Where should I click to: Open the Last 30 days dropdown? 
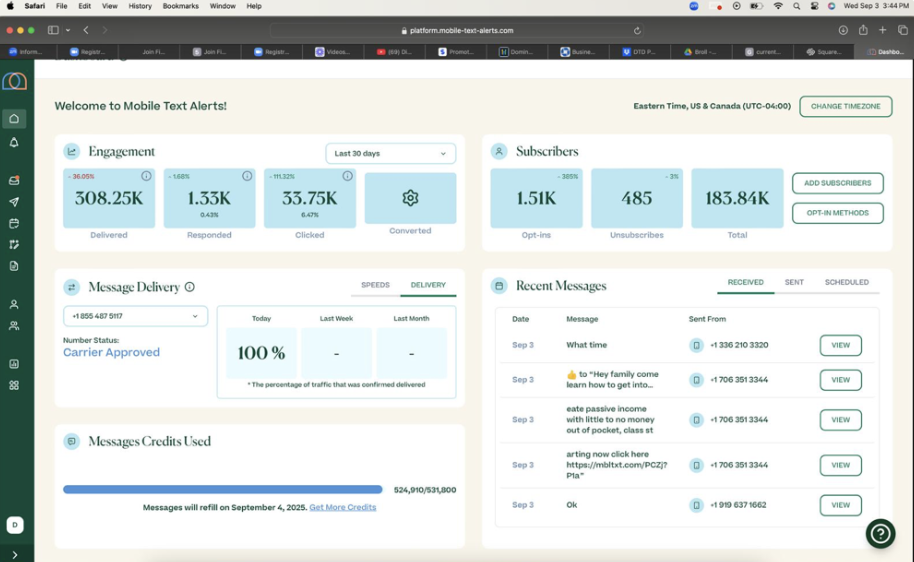[x=391, y=153]
